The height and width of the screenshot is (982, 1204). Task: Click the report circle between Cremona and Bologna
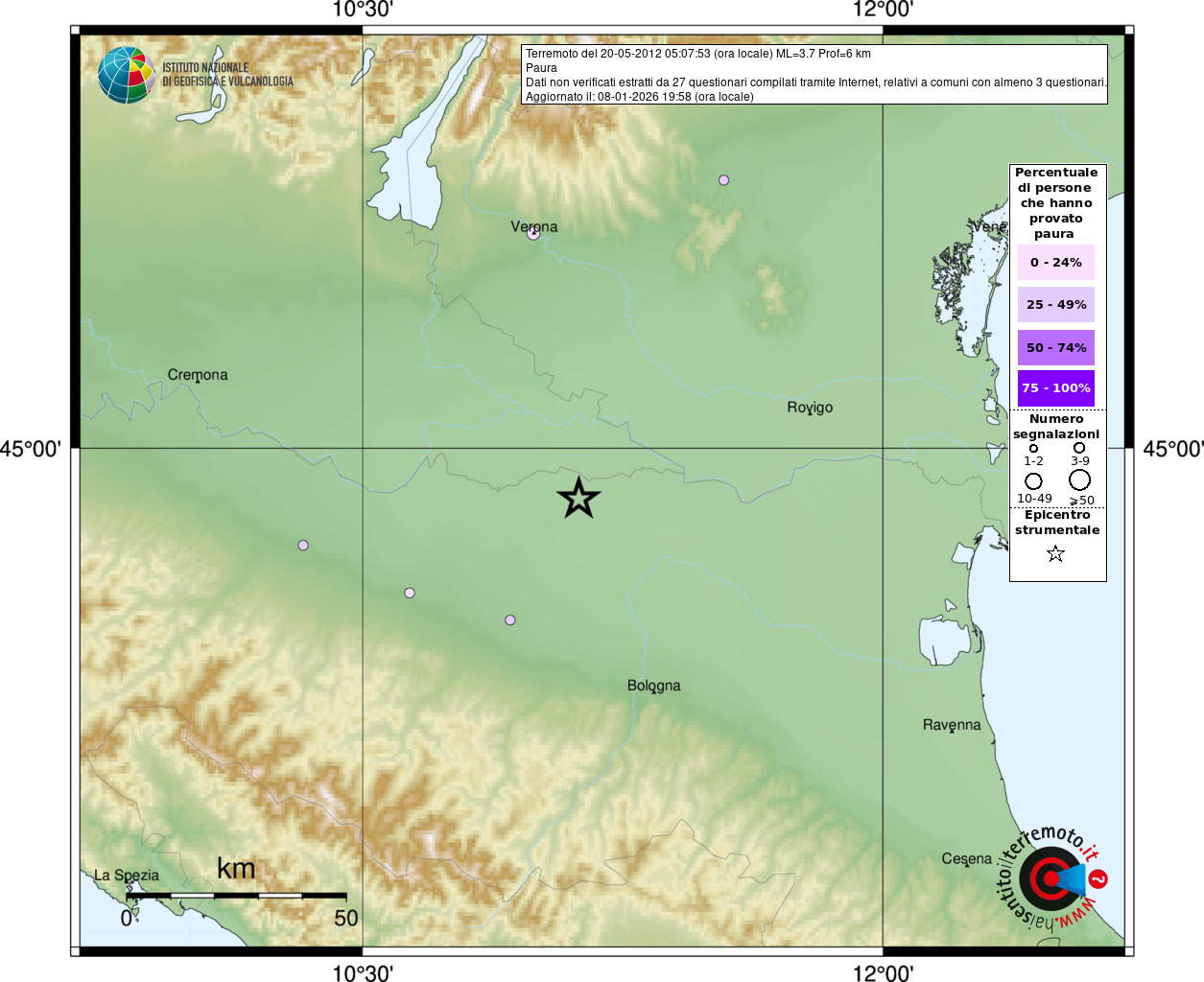coord(410,593)
